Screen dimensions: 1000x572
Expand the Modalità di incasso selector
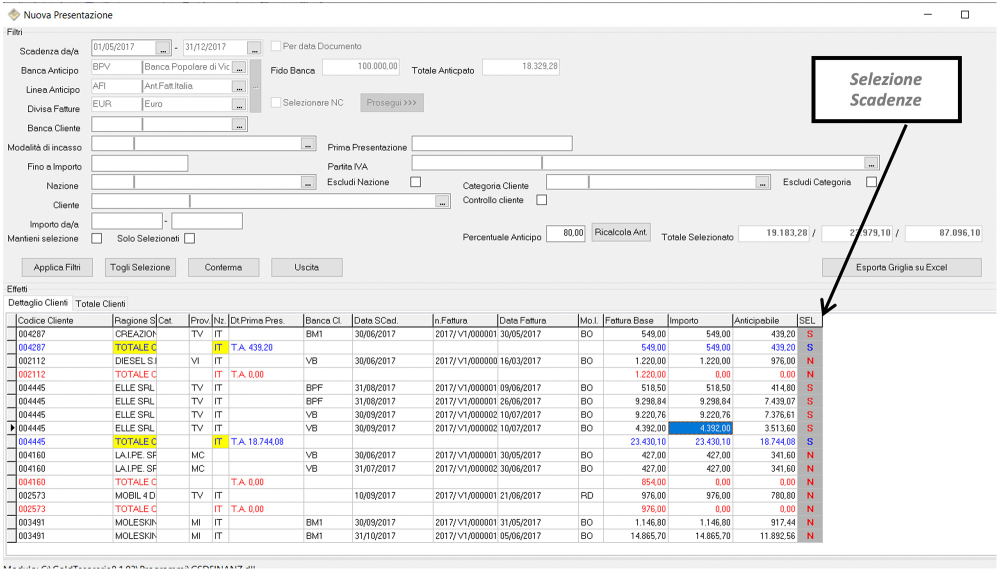[308, 144]
